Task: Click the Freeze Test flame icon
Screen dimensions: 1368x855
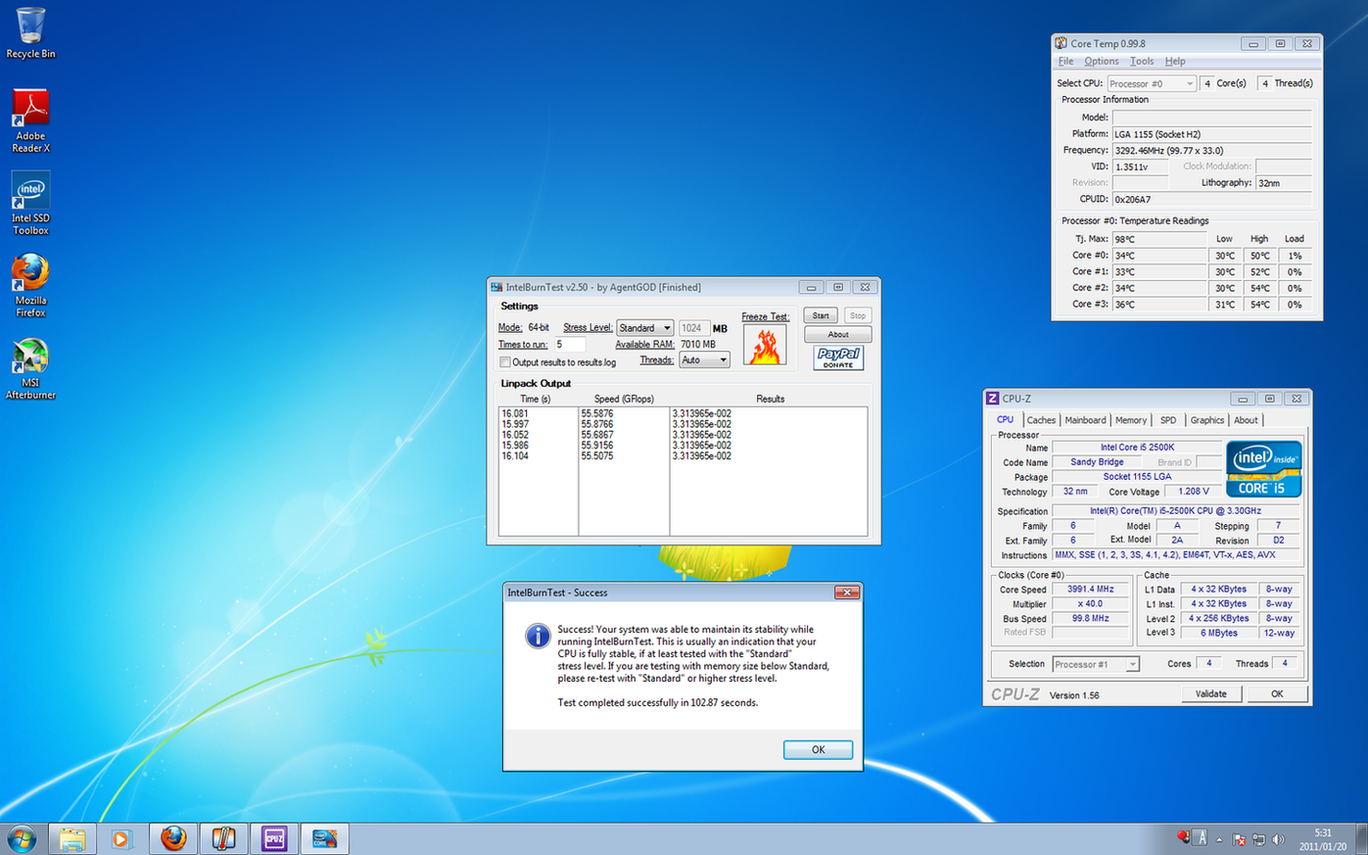Action: [x=765, y=345]
